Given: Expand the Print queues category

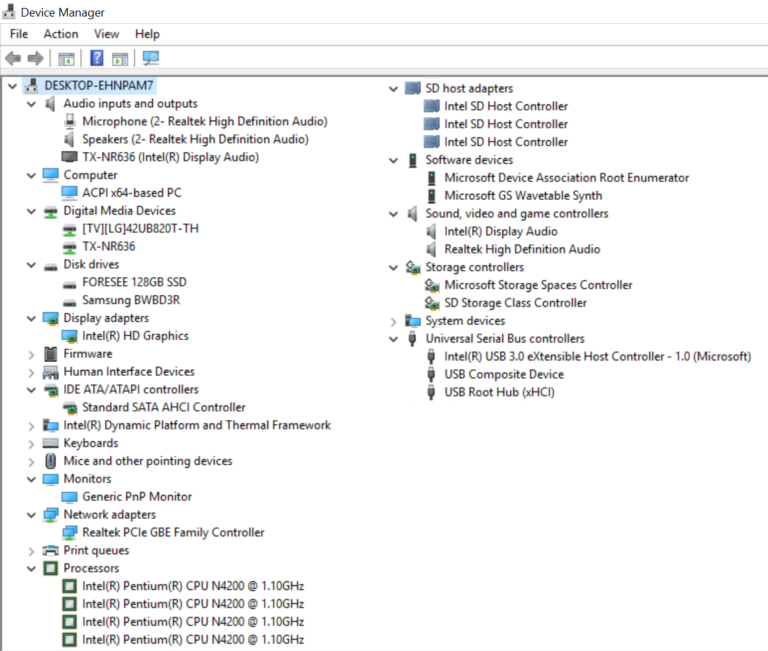Looking at the screenshot, I should [x=31, y=552].
